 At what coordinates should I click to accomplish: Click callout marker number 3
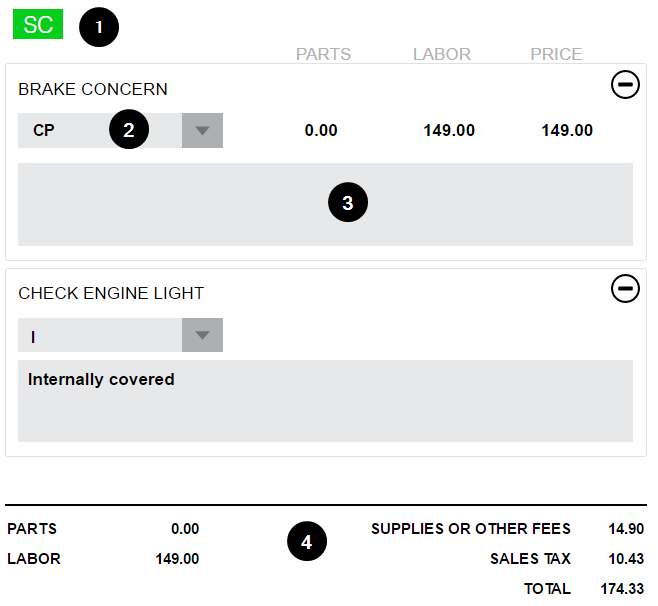347,204
